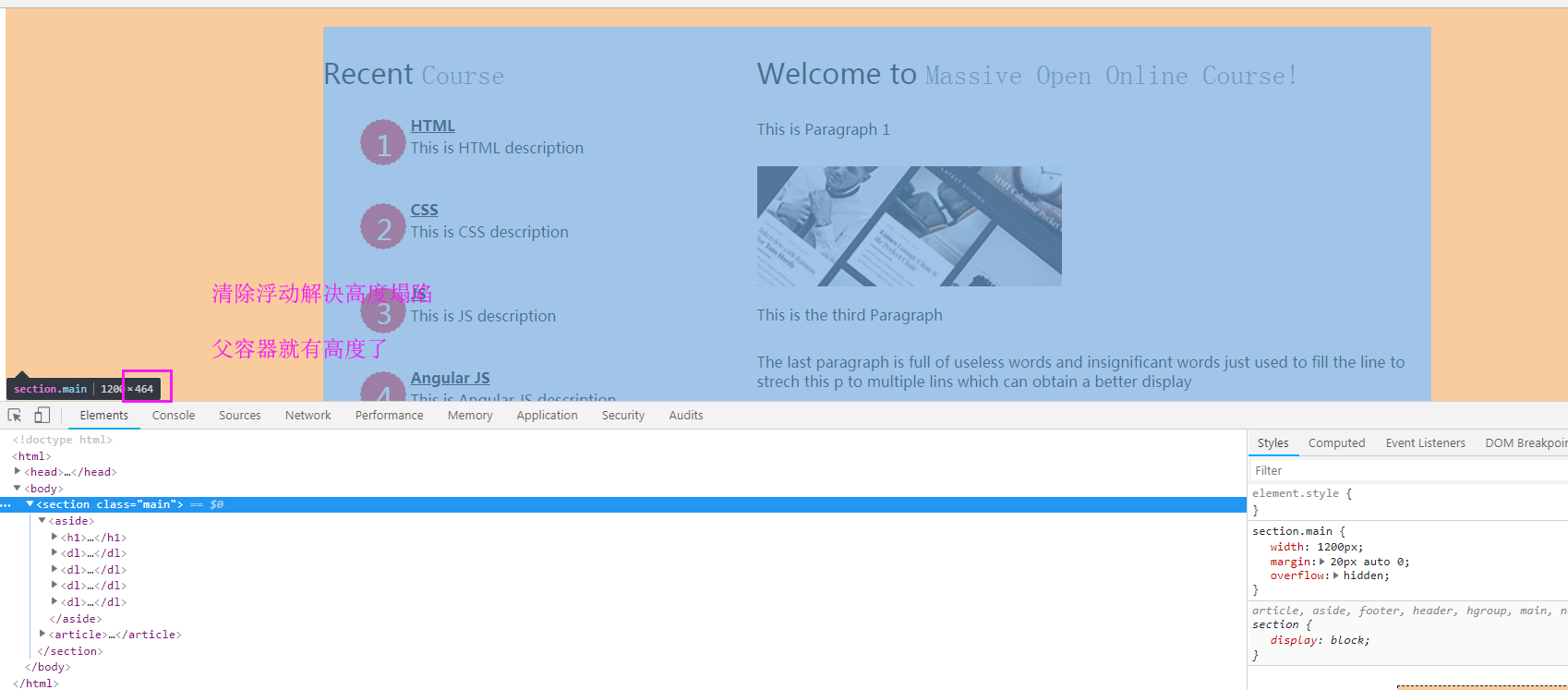Activate the inspect element picker icon
This screenshot has width=1568, height=690.
[x=15, y=416]
